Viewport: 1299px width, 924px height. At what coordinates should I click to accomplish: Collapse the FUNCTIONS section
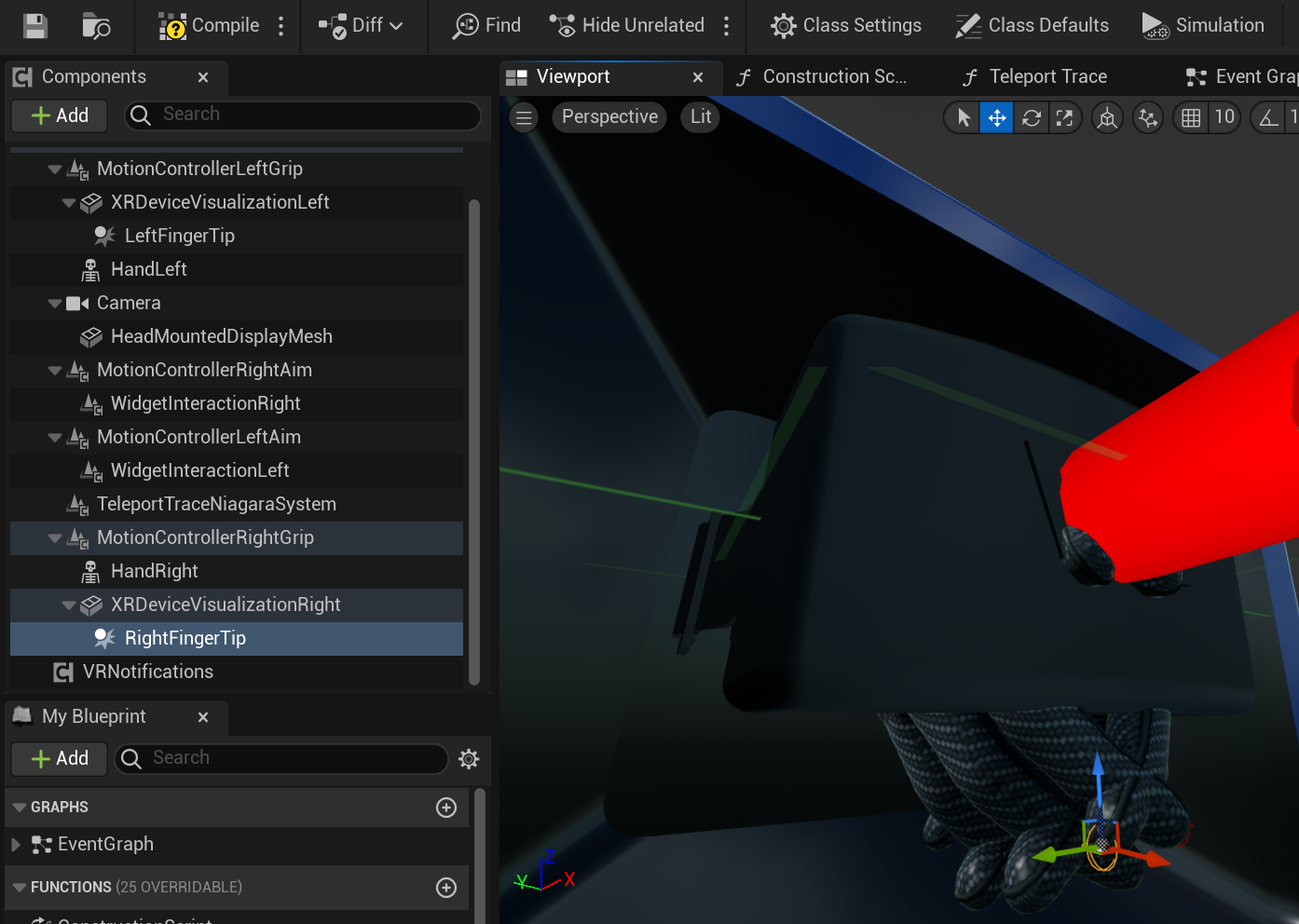coord(20,888)
